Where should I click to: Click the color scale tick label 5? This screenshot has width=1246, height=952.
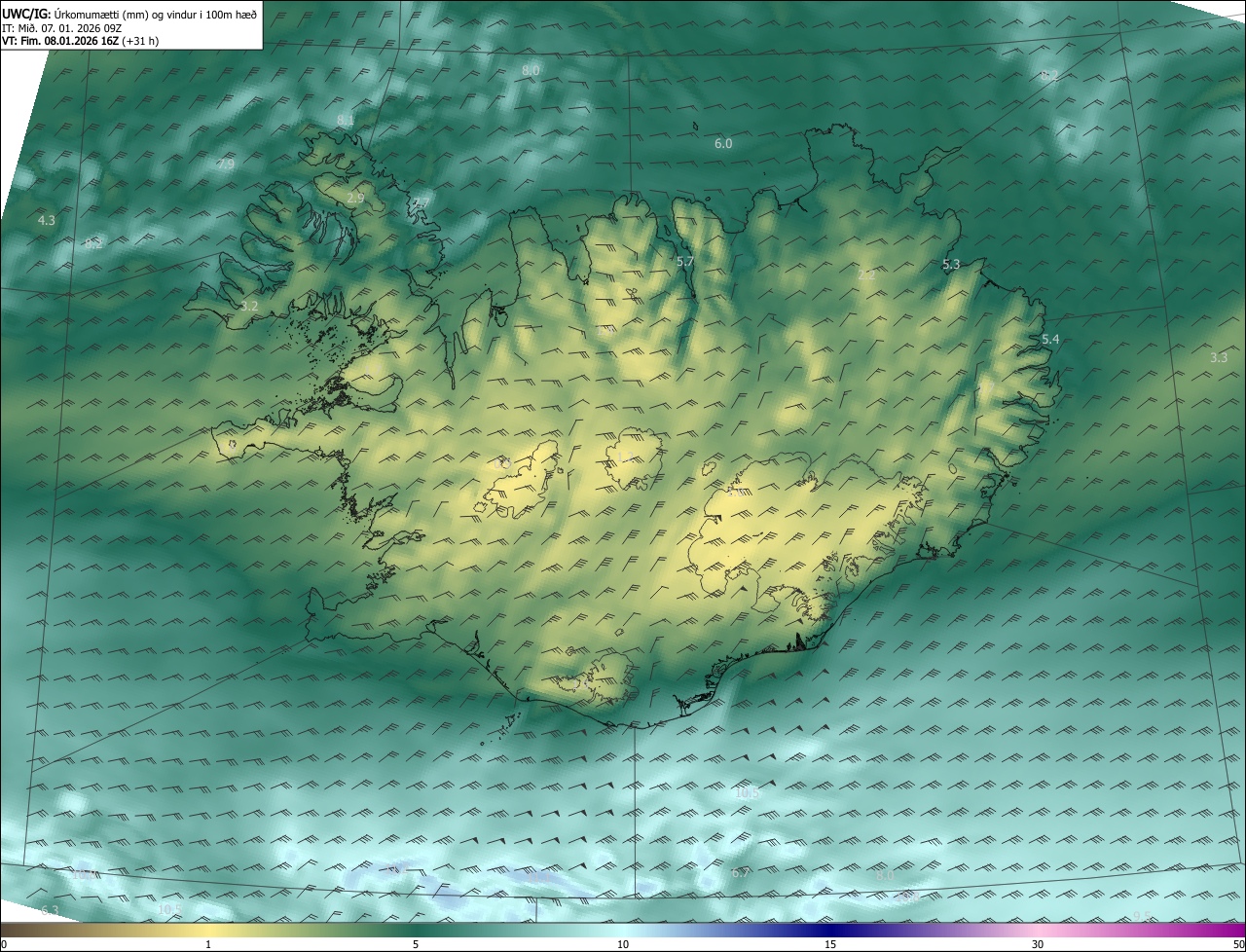(x=416, y=944)
